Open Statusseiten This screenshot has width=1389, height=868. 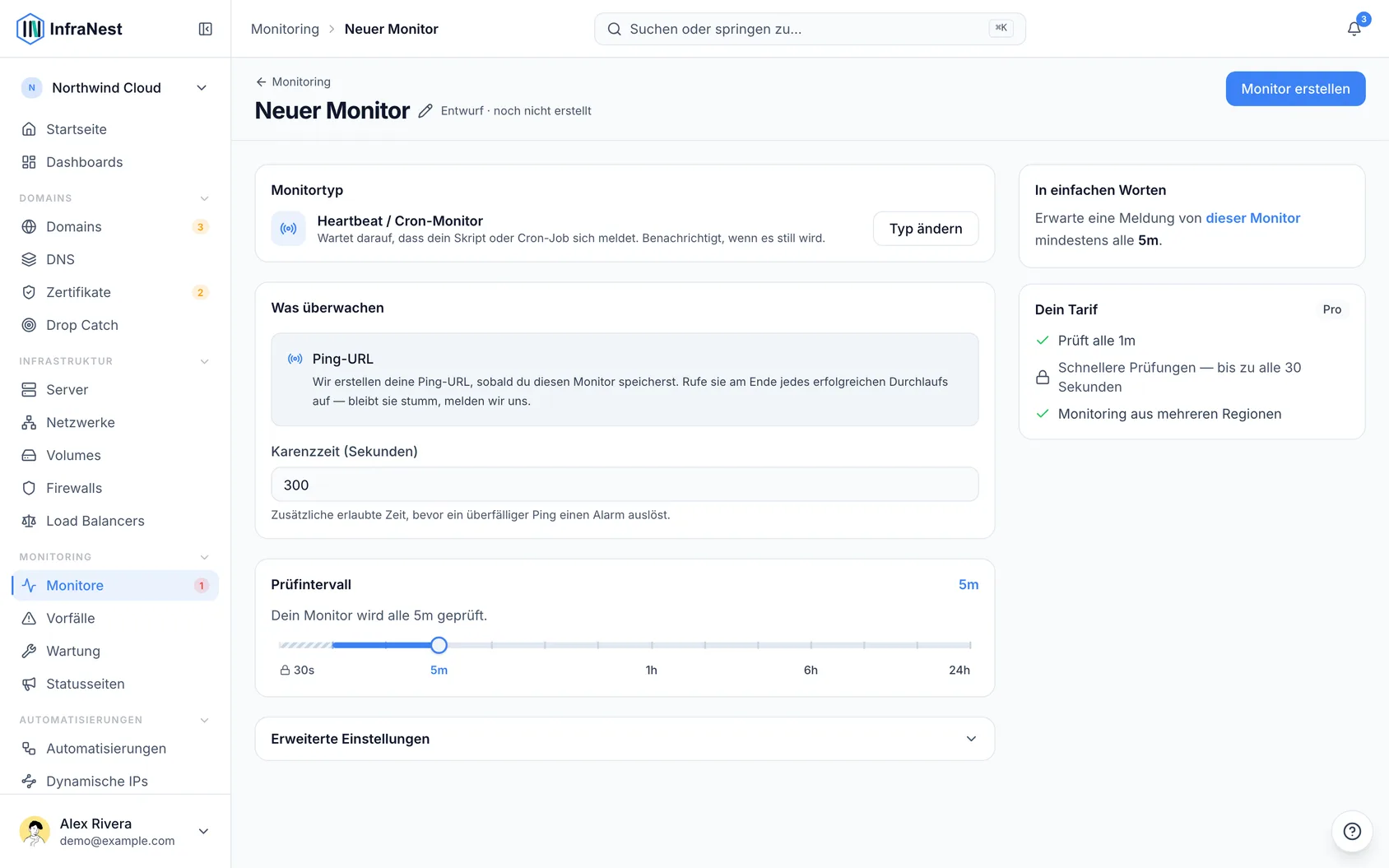pyautogui.click(x=115, y=684)
